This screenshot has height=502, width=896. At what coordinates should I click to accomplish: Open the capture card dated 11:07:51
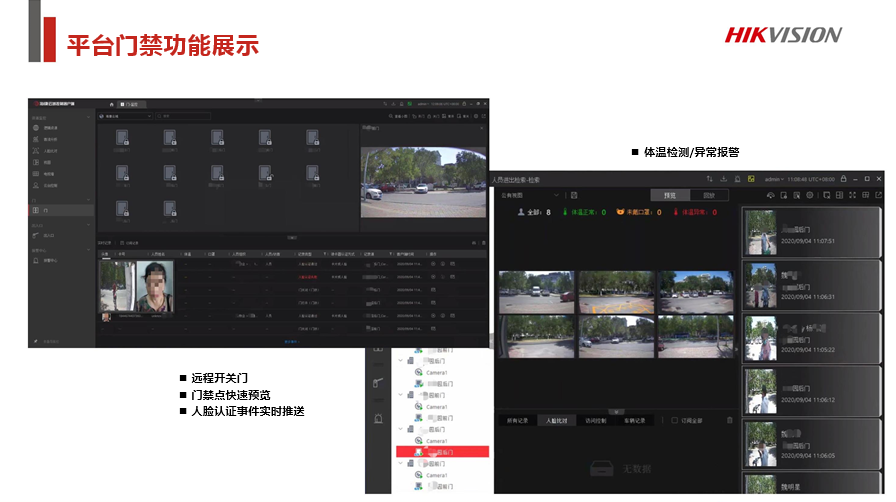[x=811, y=232]
